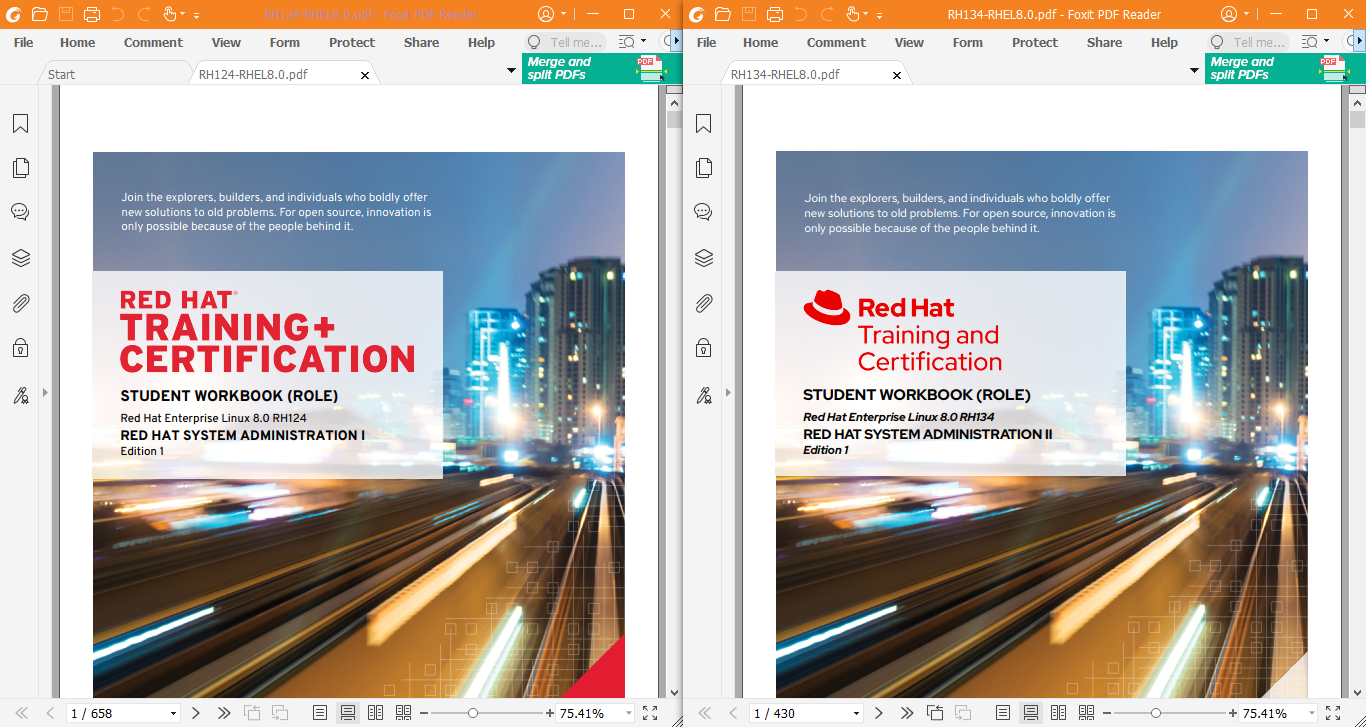Open zoom percentage dropdown in RH124 window

point(628,714)
